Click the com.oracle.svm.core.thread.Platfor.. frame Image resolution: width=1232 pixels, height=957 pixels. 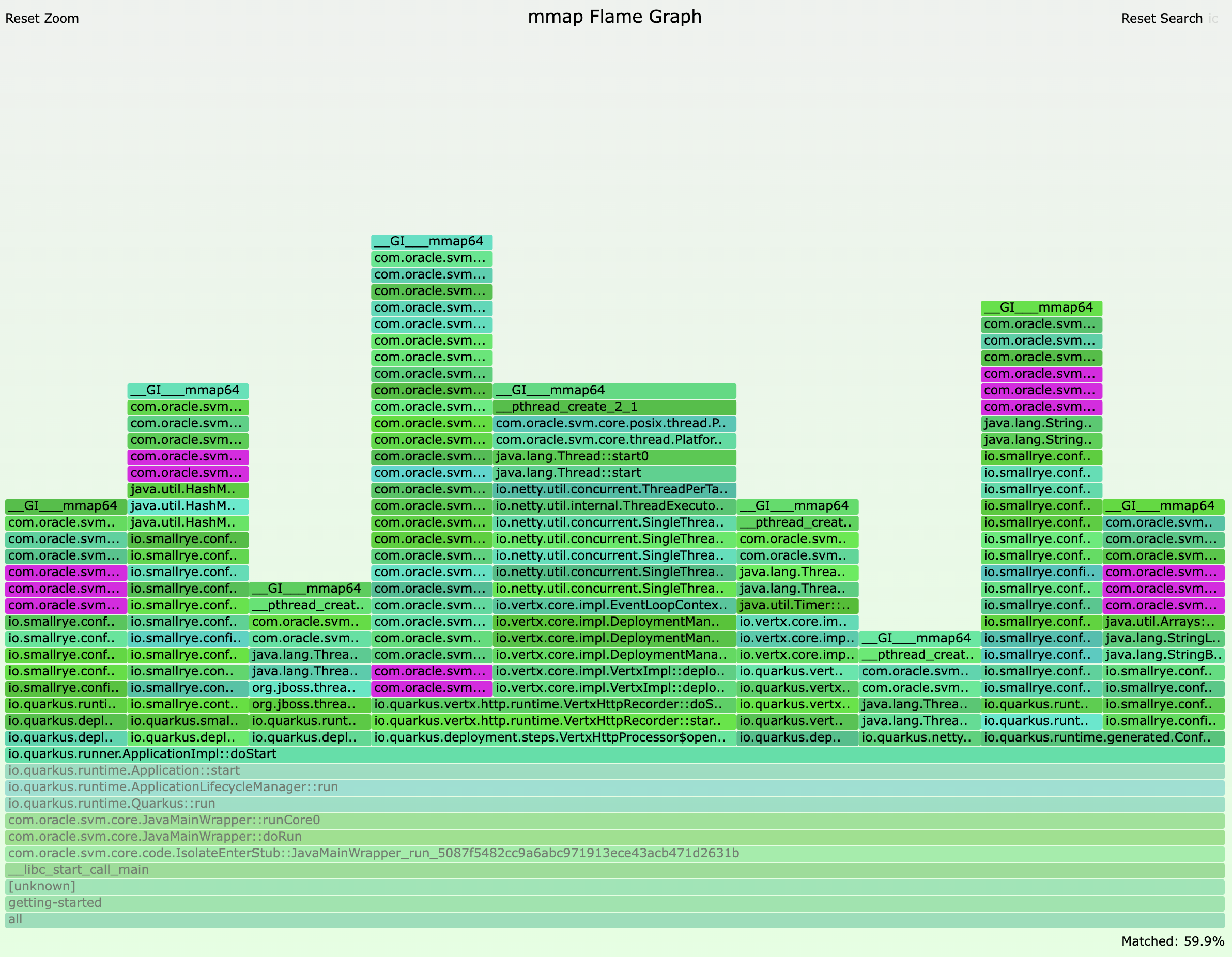[x=614, y=440]
